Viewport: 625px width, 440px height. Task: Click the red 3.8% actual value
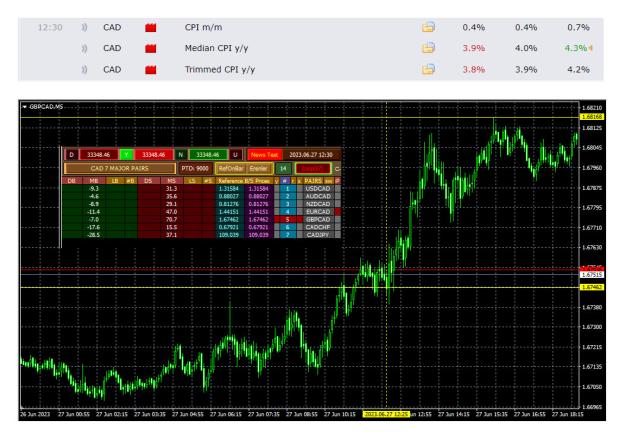coord(474,70)
